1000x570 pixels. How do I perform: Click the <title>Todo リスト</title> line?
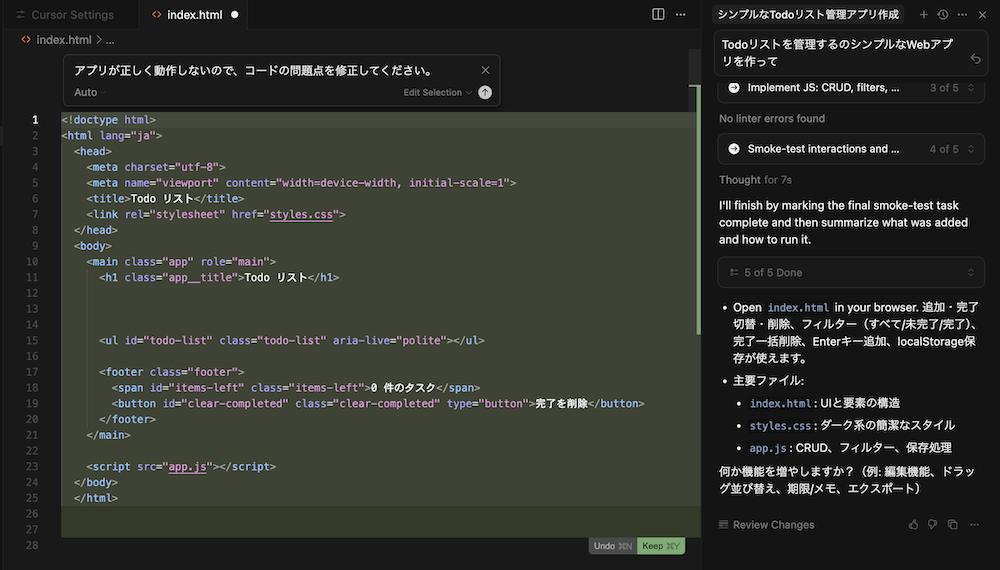pyautogui.click(x=165, y=198)
